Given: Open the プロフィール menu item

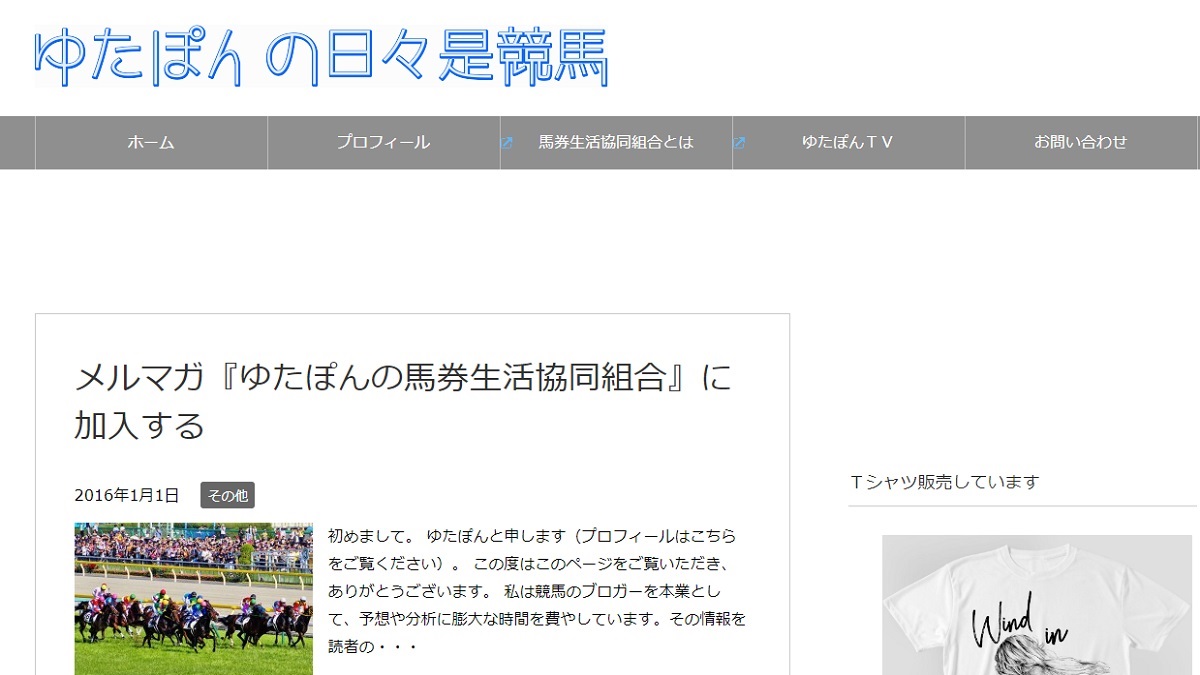Looking at the screenshot, I should pyautogui.click(x=384, y=143).
